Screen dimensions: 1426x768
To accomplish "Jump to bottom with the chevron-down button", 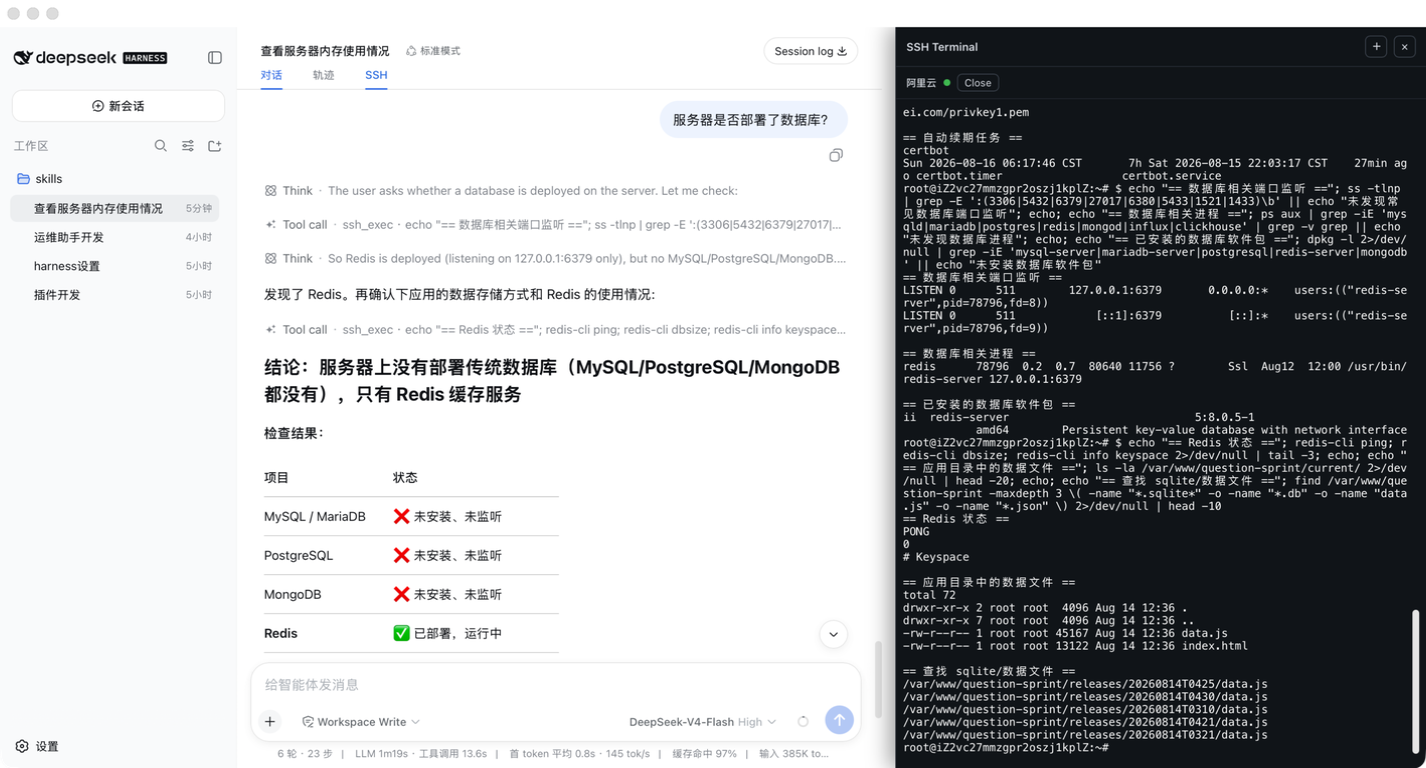I will pyautogui.click(x=833, y=634).
